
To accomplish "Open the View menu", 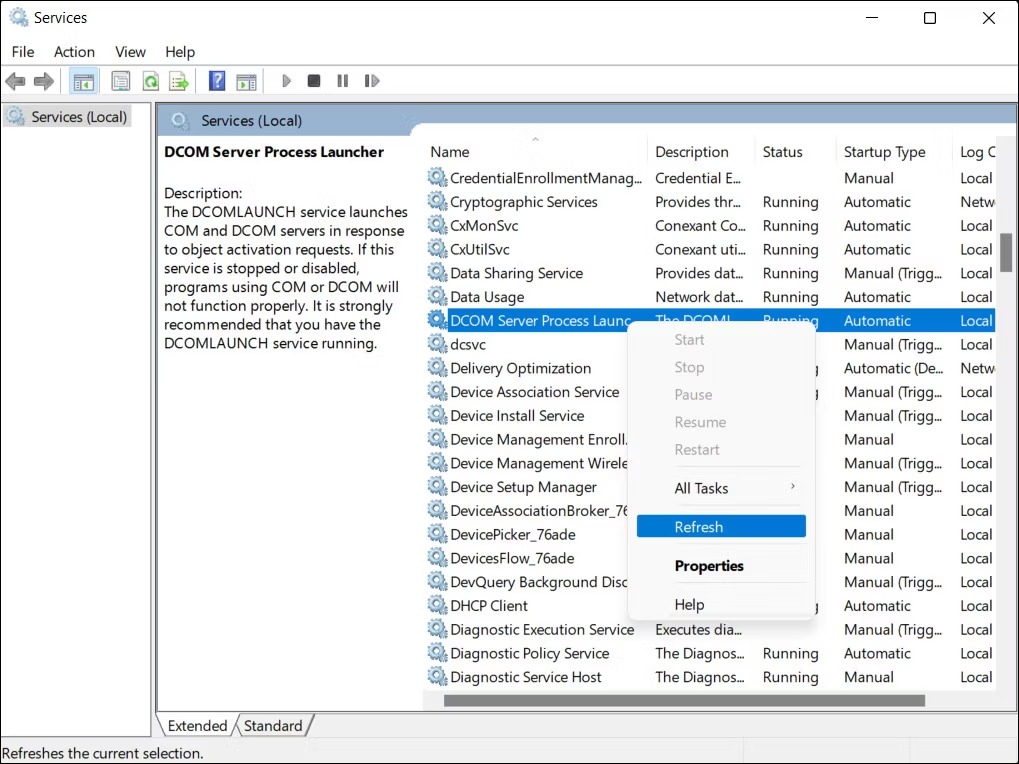I will [x=130, y=51].
